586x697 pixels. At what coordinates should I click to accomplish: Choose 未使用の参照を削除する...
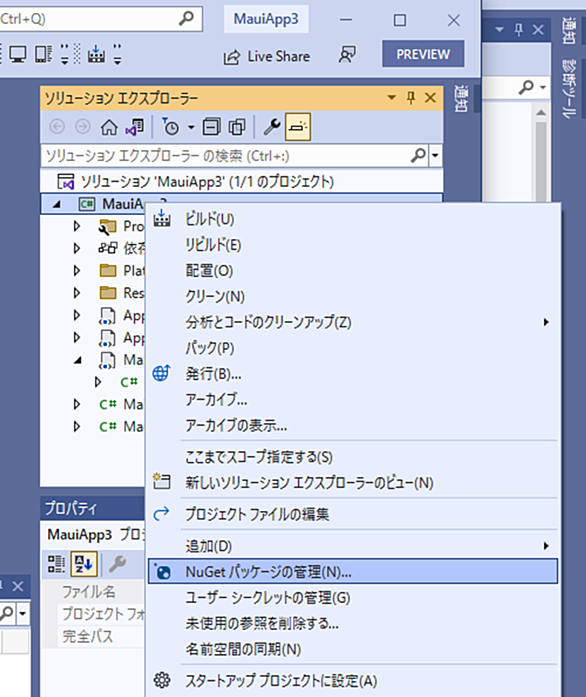pyautogui.click(x=352, y=623)
